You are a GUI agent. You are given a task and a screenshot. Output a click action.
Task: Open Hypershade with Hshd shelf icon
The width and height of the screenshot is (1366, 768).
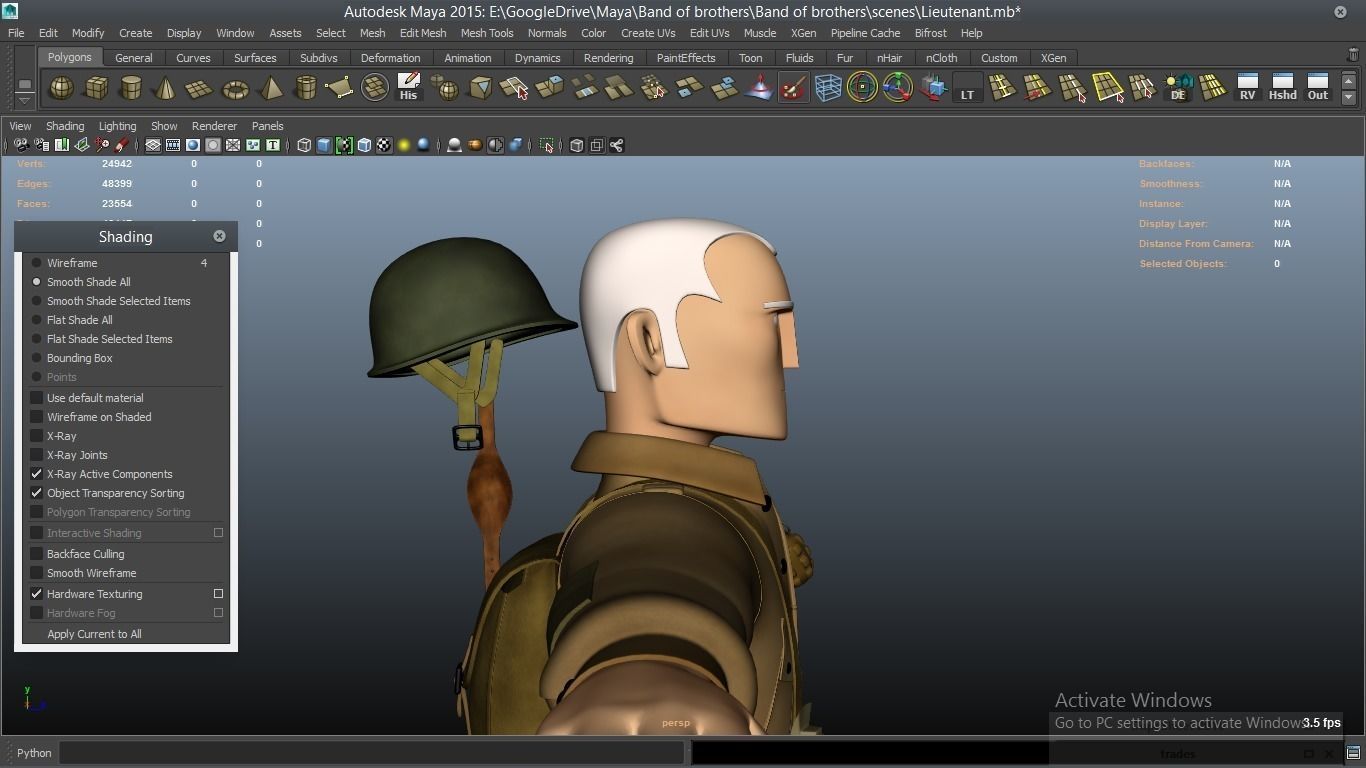[1282, 87]
